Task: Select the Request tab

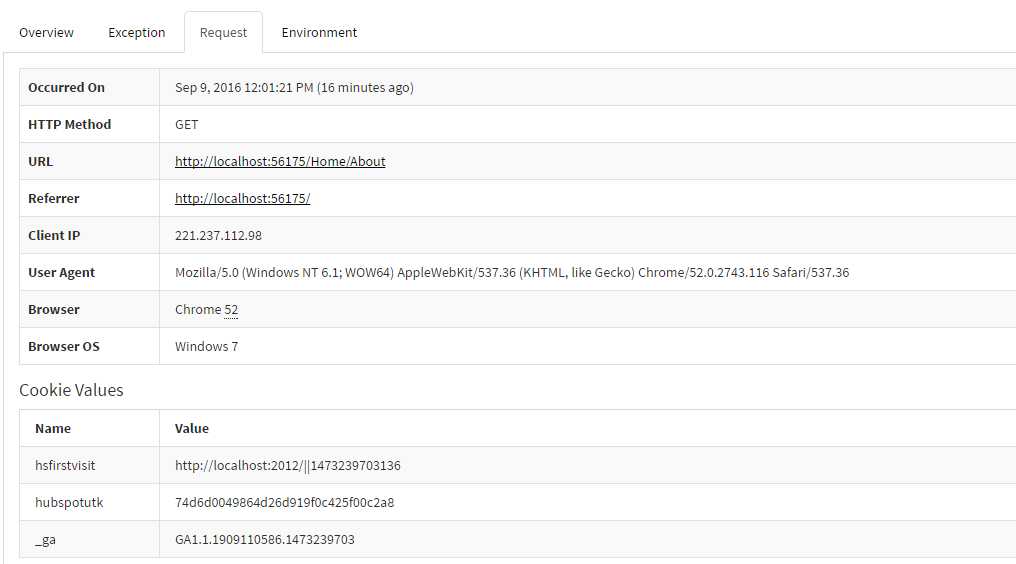Action: pos(223,32)
